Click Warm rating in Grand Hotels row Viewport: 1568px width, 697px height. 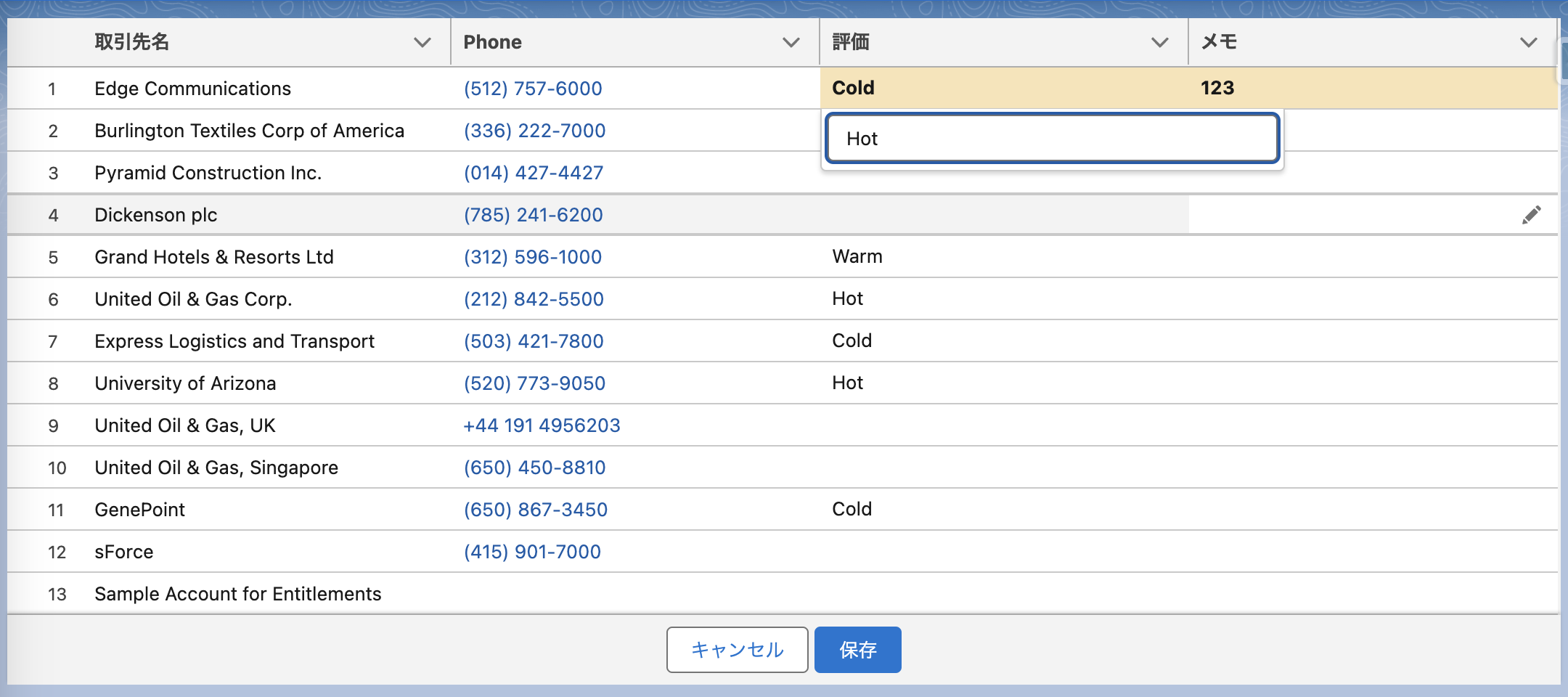pos(857,256)
